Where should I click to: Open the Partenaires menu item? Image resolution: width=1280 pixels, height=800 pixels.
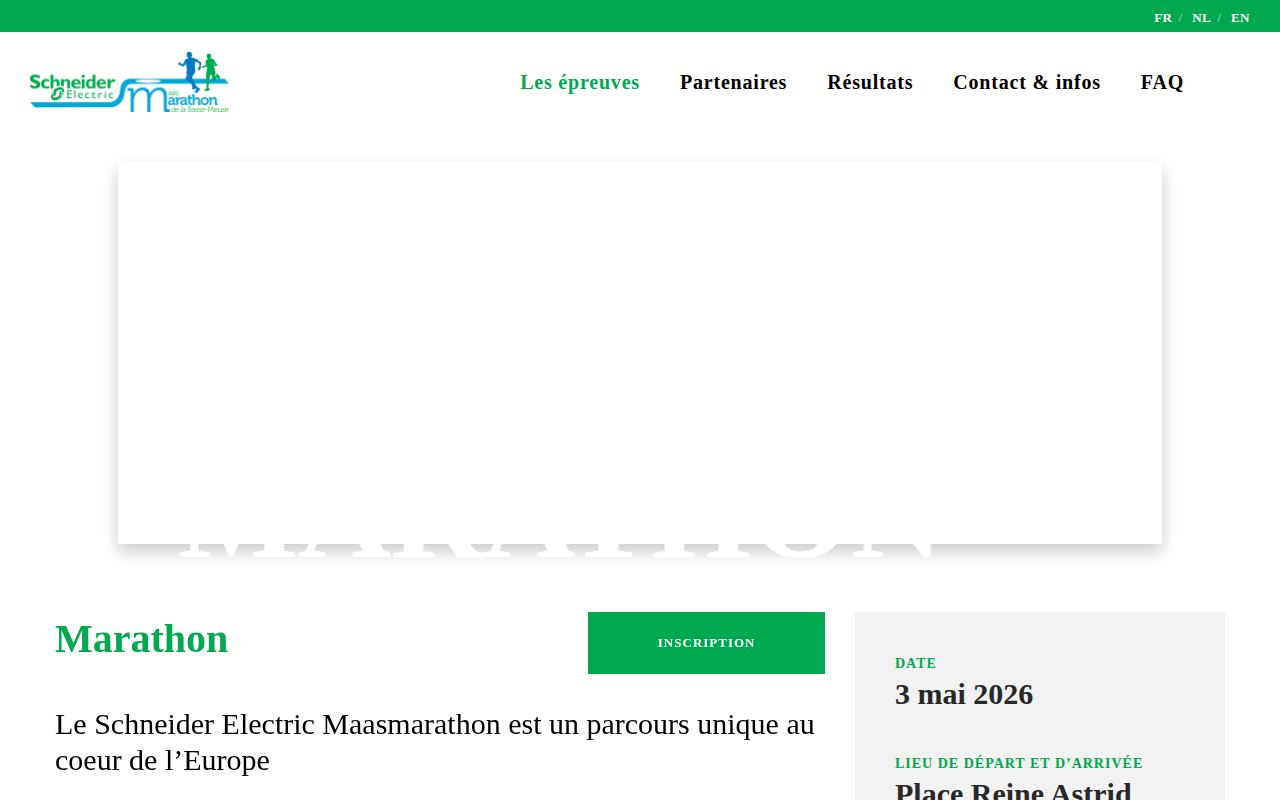point(733,82)
